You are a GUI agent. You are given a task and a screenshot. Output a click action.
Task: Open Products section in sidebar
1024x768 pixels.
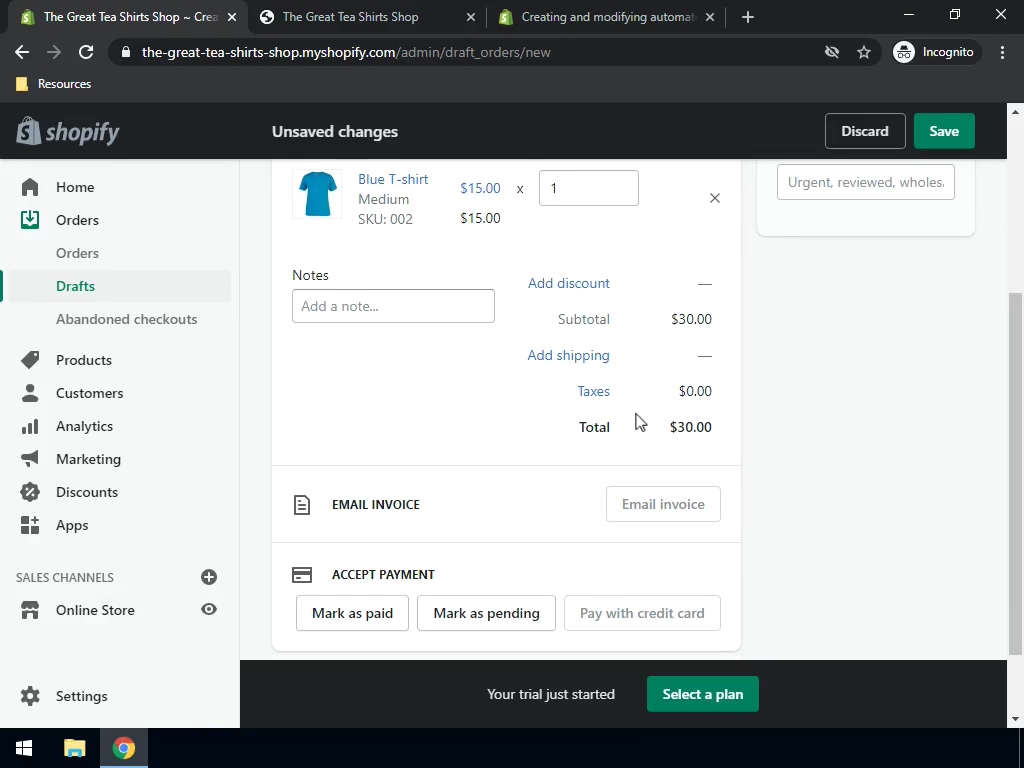(x=84, y=360)
